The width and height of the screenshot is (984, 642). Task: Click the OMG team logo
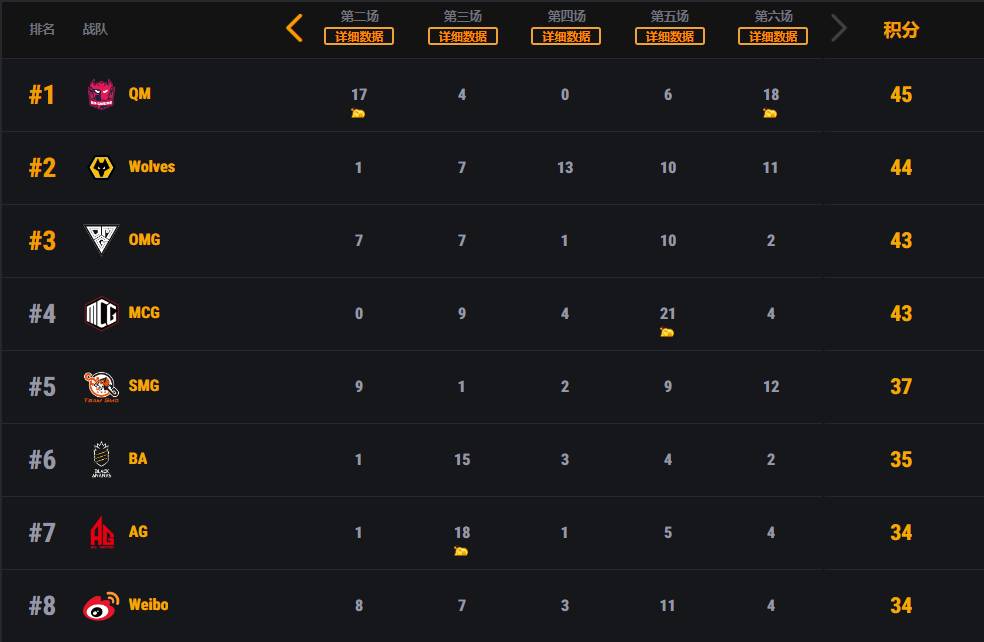[x=101, y=240]
